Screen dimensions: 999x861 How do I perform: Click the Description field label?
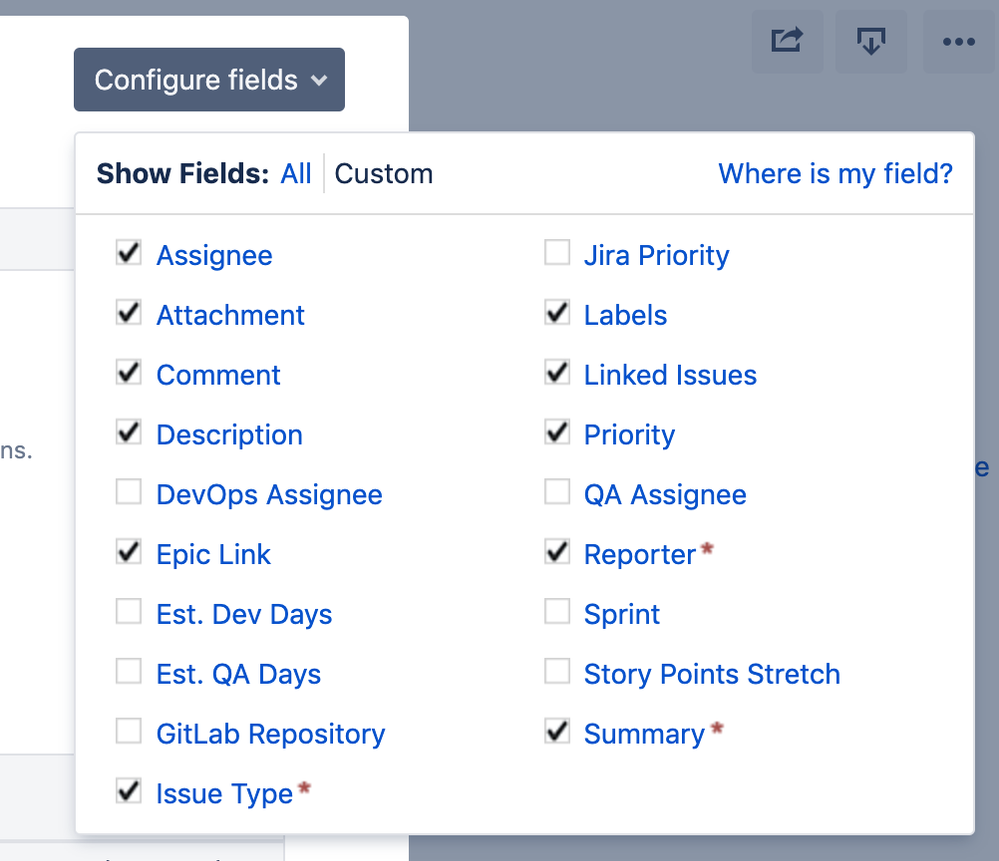(229, 435)
